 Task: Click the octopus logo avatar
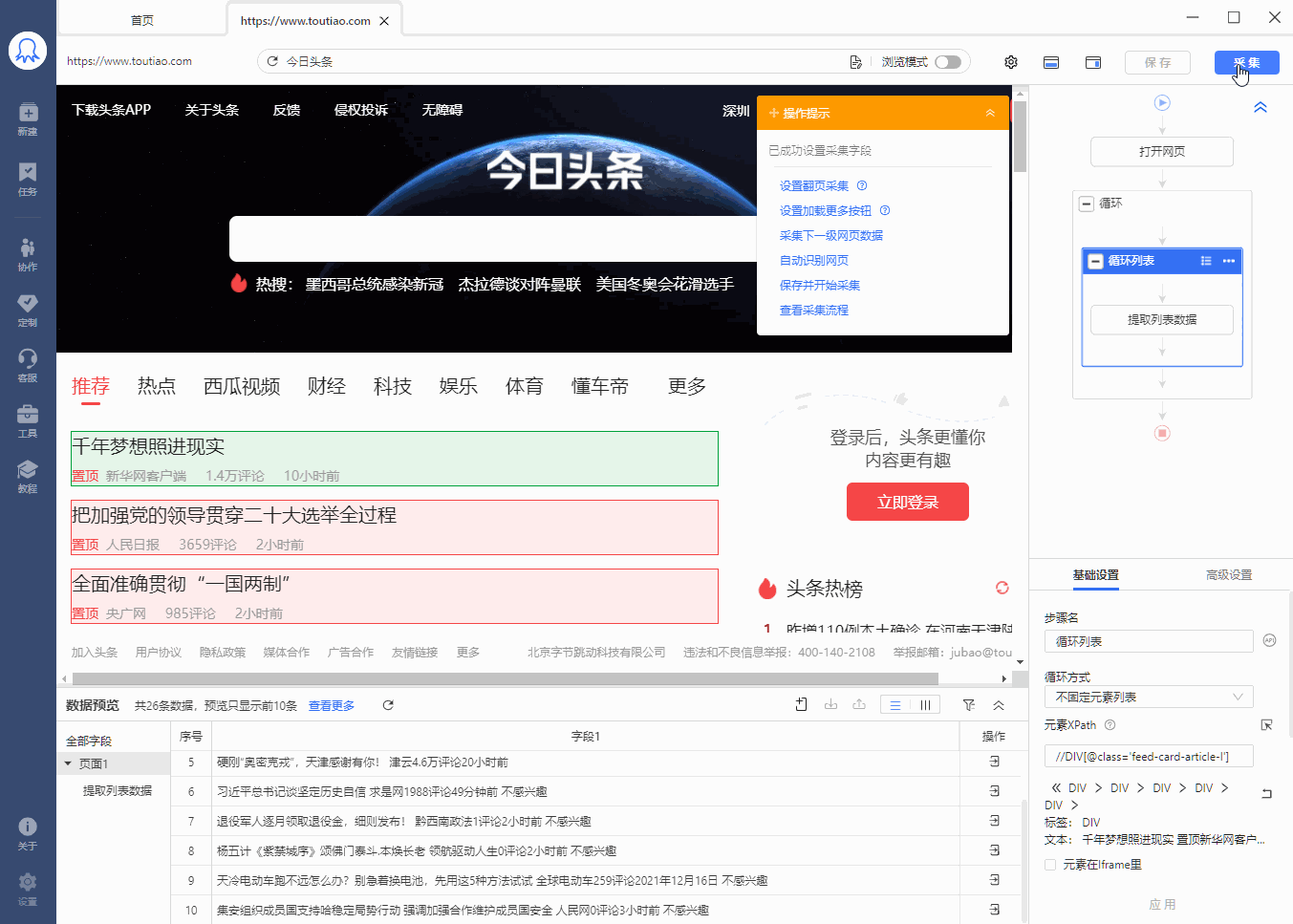point(28,51)
